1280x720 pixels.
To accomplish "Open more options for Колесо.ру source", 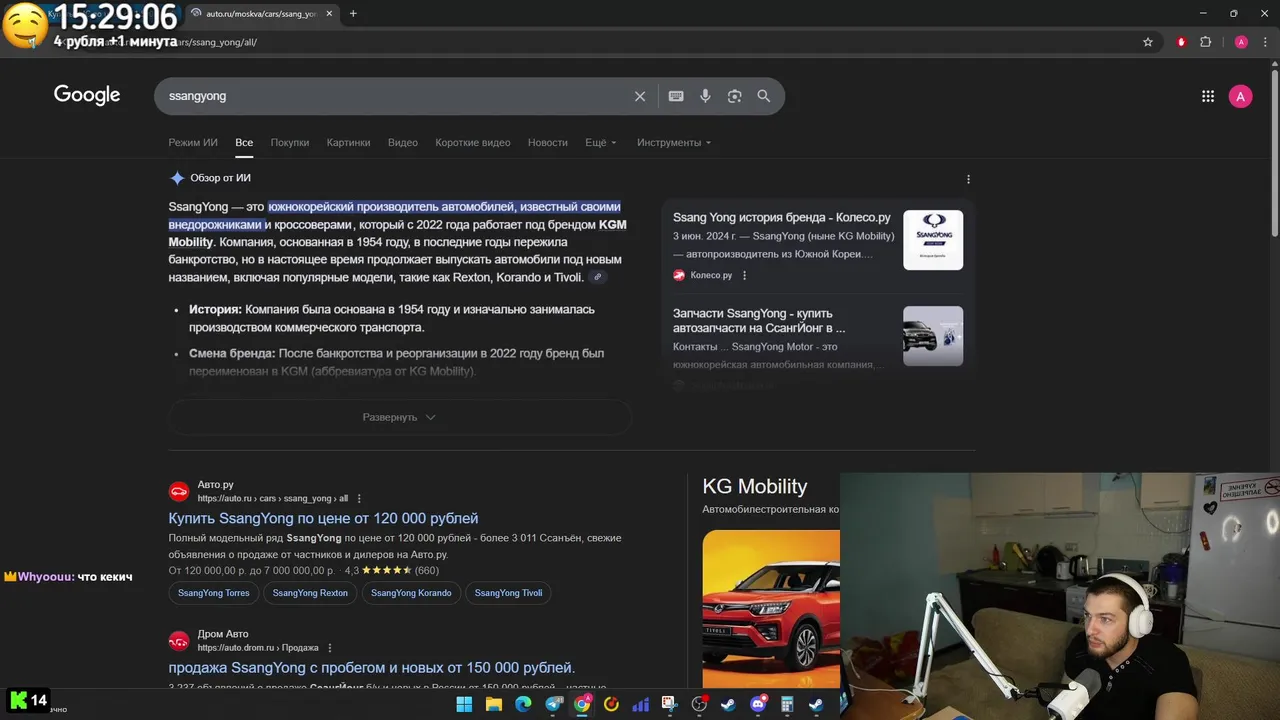I will pyautogui.click(x=744, y=275).
